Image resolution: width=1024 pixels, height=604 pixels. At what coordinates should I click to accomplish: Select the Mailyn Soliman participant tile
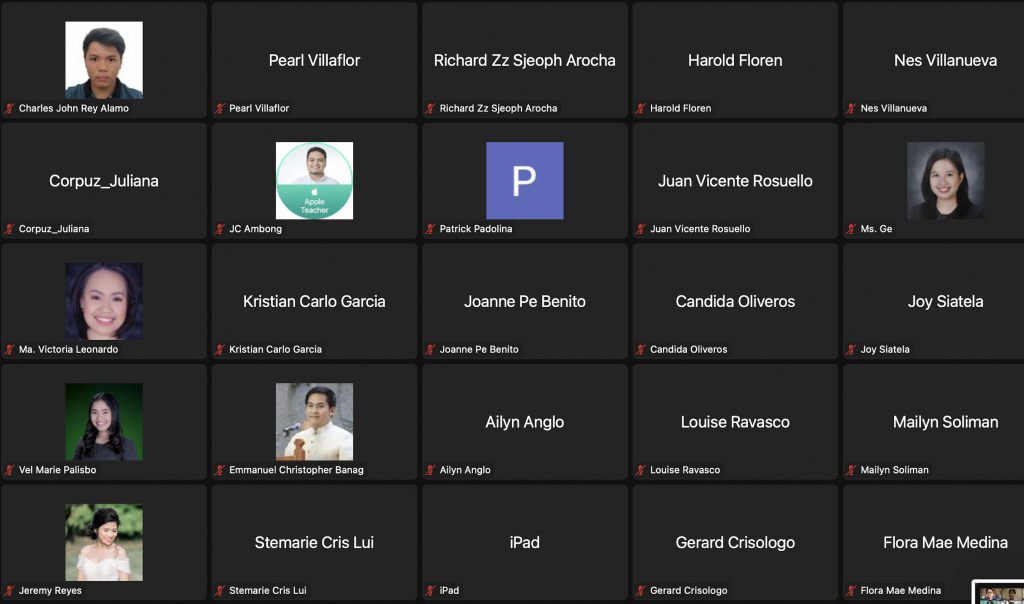coord(945,422)
